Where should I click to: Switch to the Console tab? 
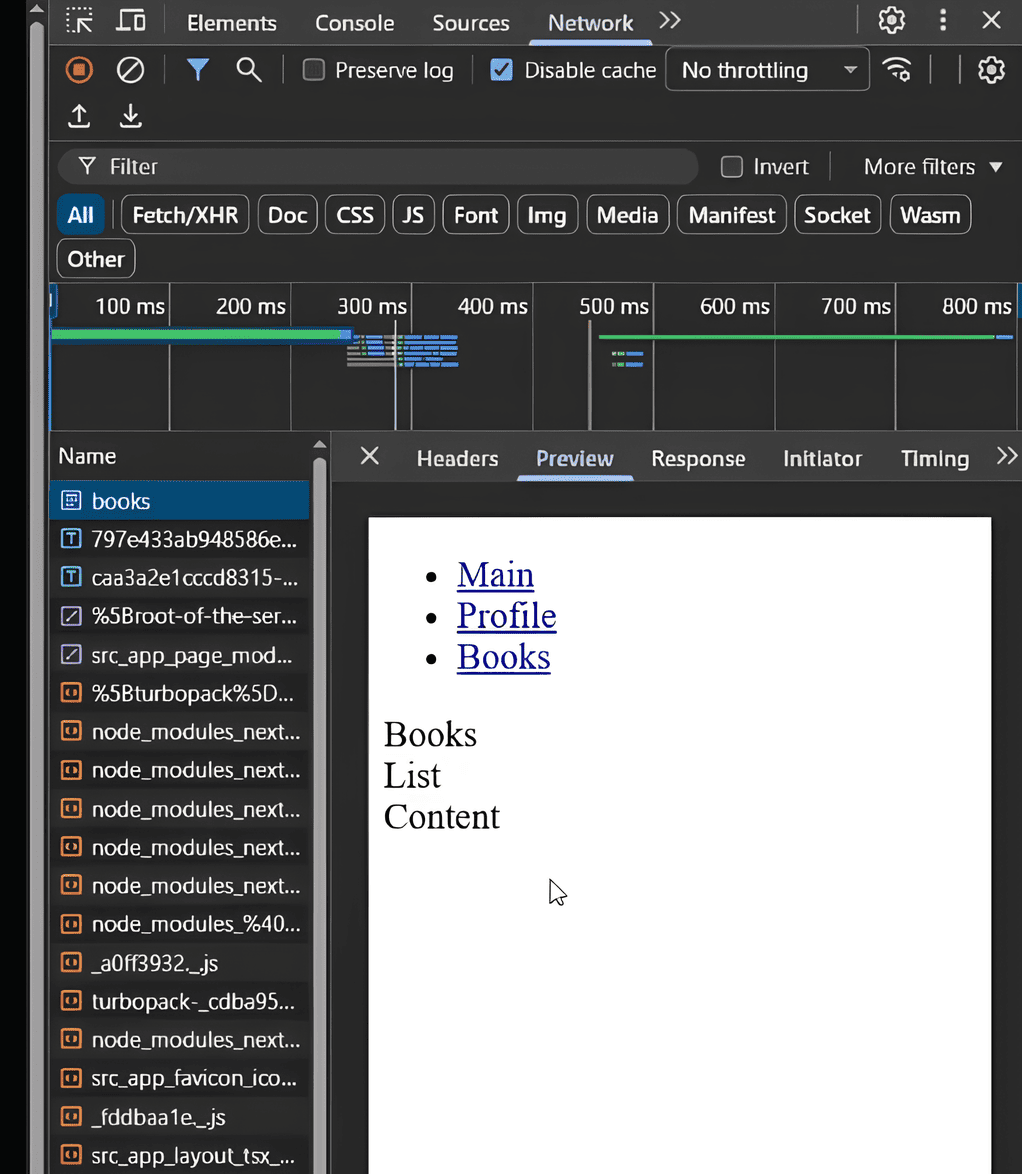coord(354,23)
